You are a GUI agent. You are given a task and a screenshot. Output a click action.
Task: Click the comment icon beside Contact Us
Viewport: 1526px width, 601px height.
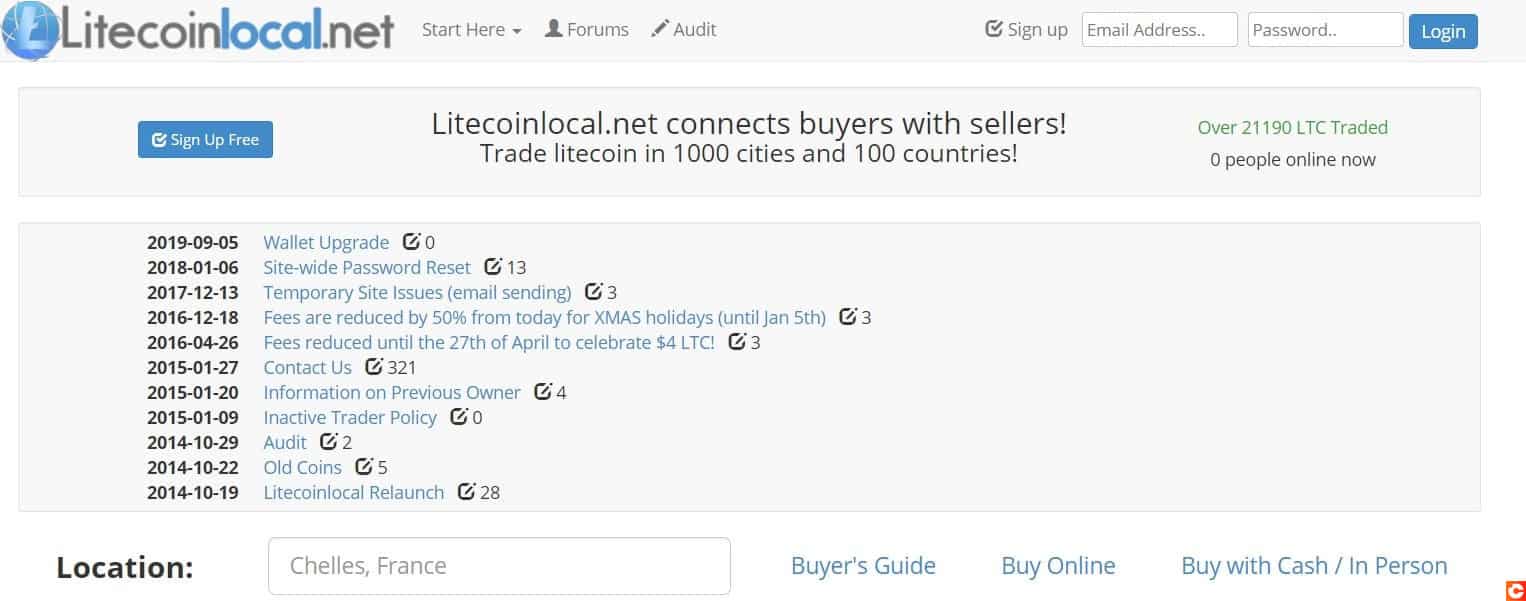(x=374, y=366)
